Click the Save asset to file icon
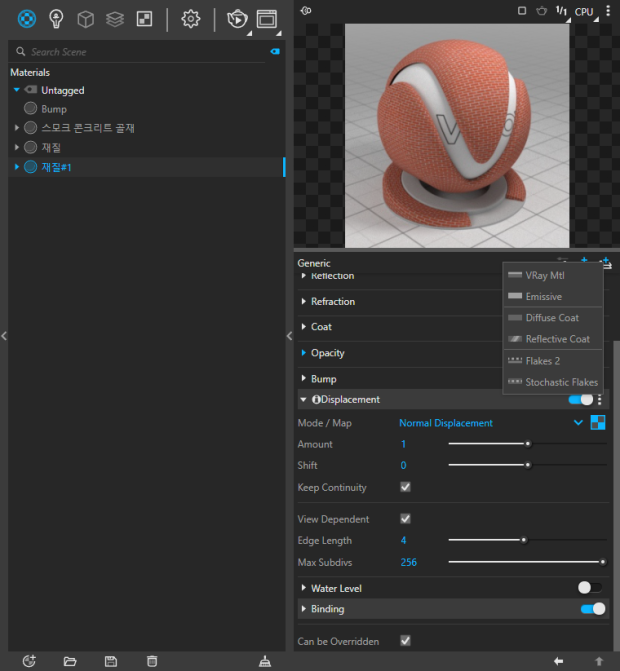This screenshot has height=671, width=620. 111,661
